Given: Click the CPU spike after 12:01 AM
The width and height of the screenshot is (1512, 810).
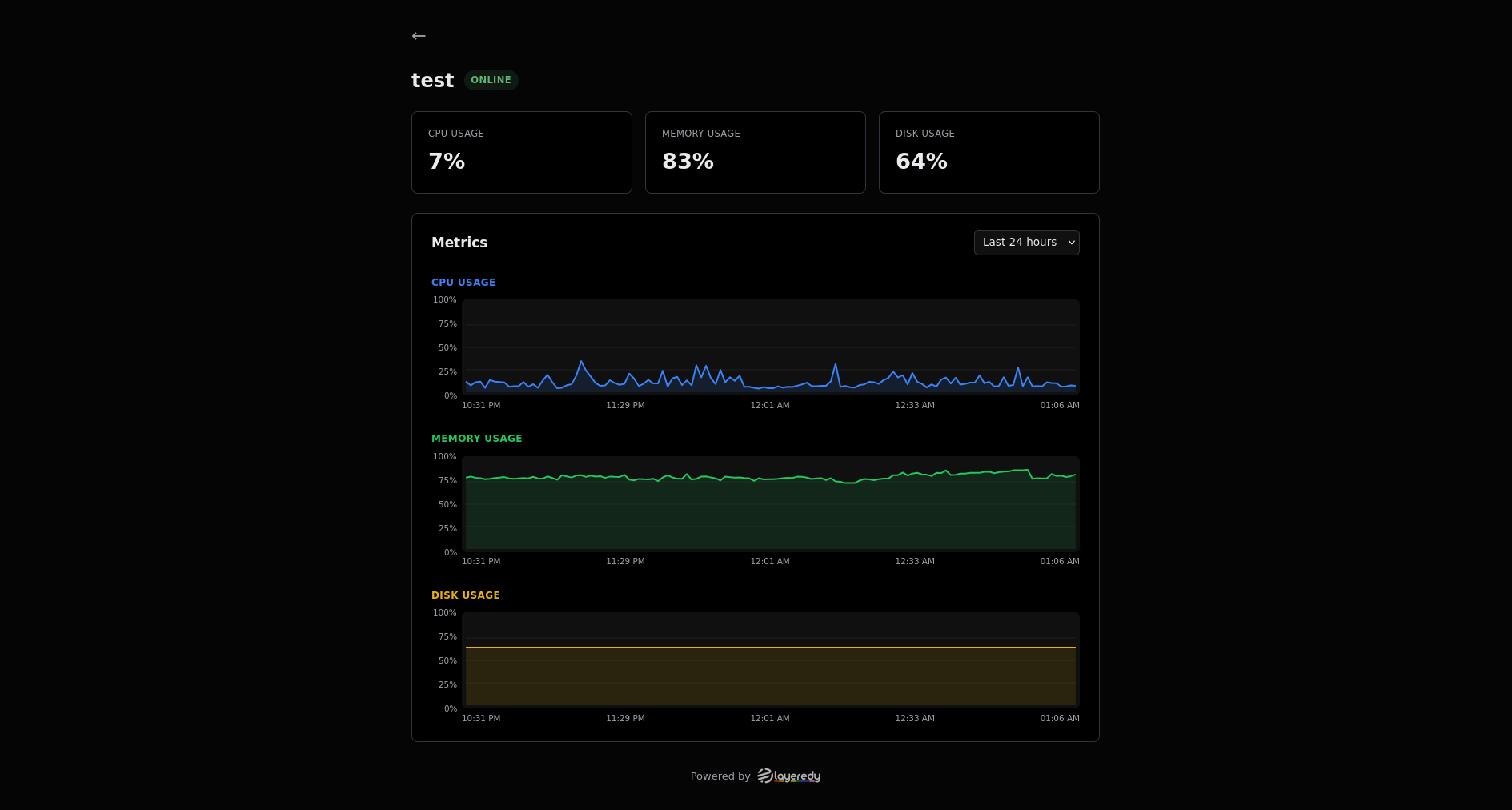Looking at the screenshot, I should point(836,366).
